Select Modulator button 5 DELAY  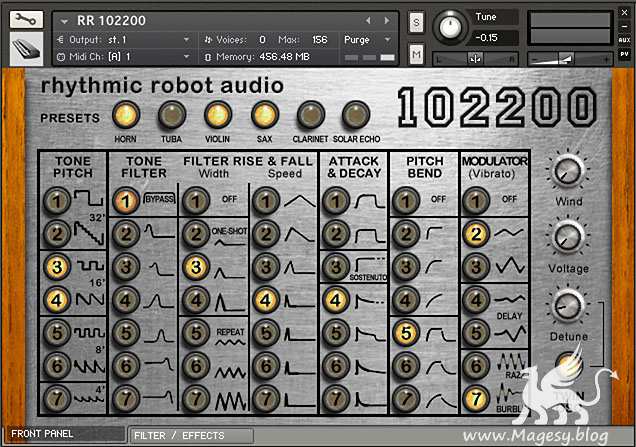point(476,333)
